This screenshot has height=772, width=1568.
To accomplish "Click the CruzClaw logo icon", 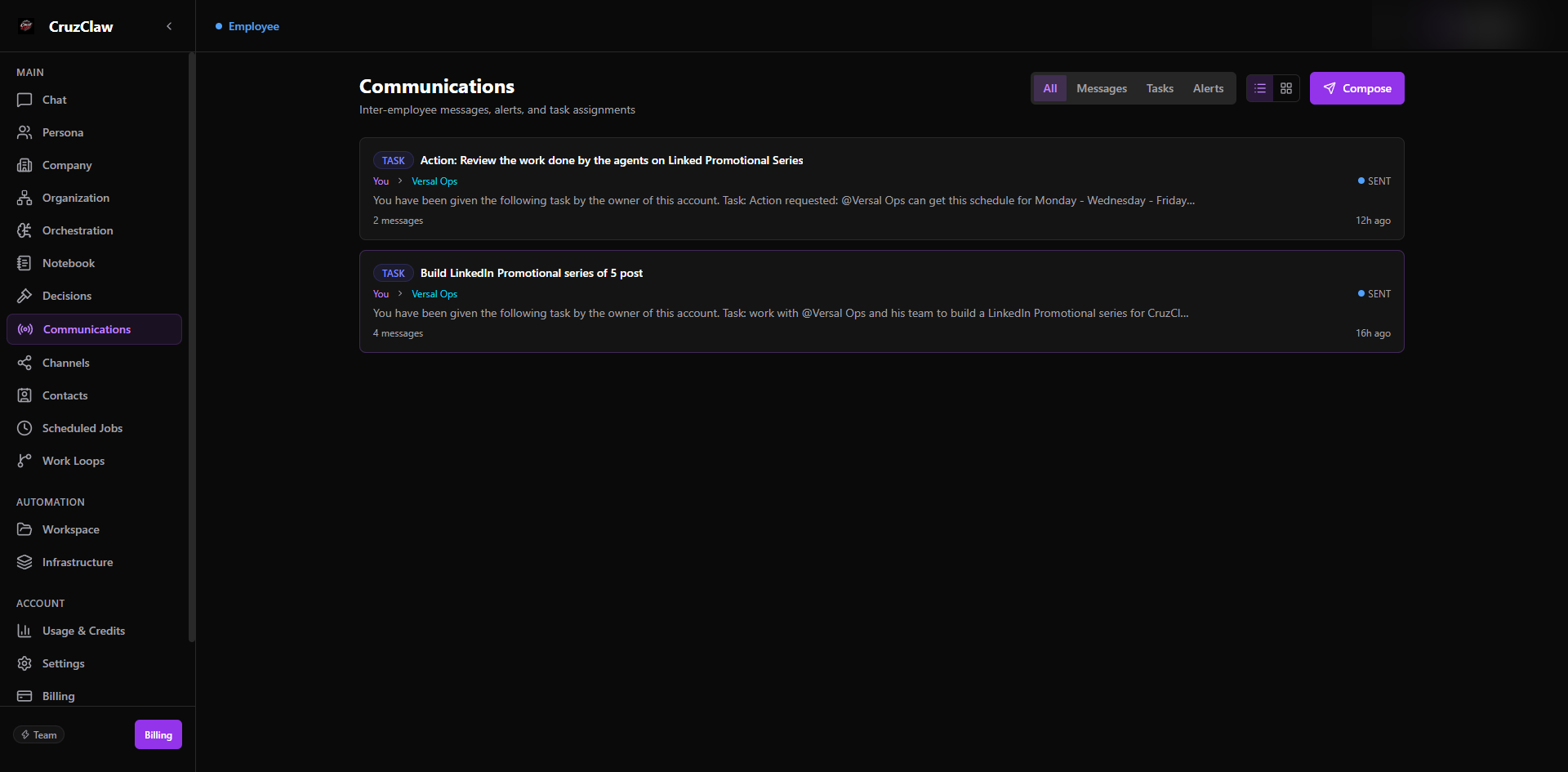I will click(26, 26).
